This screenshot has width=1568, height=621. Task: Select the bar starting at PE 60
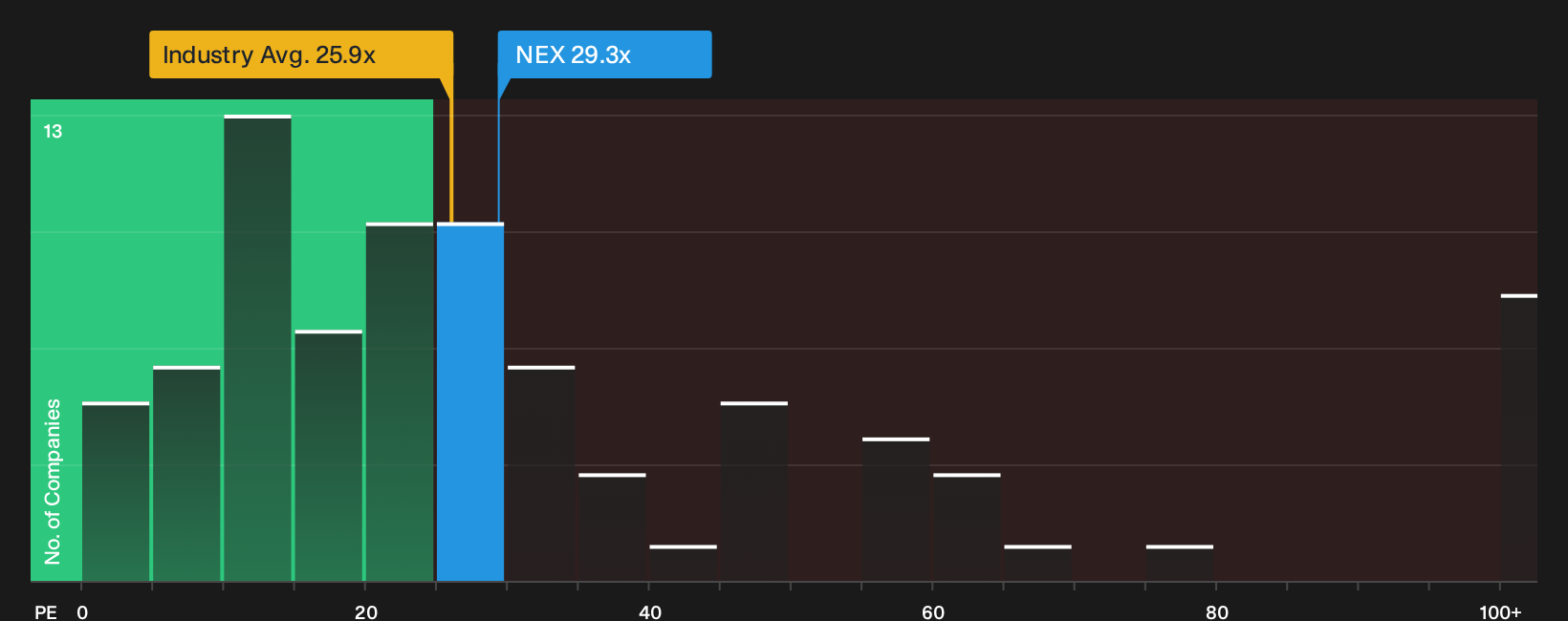[x=967, y=527]
